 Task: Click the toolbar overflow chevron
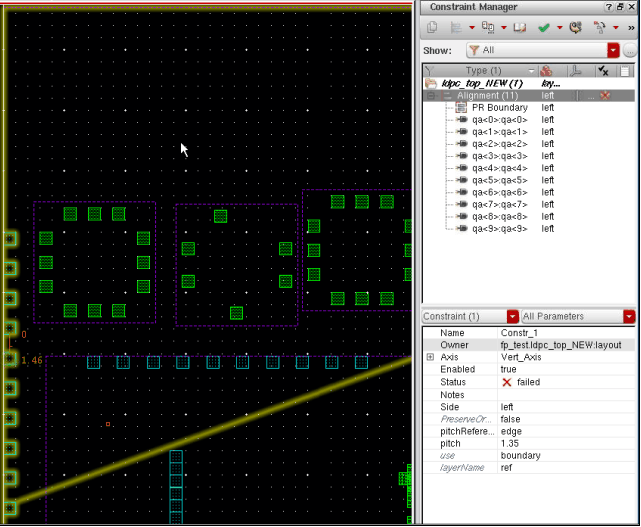(x=631, y=28)
